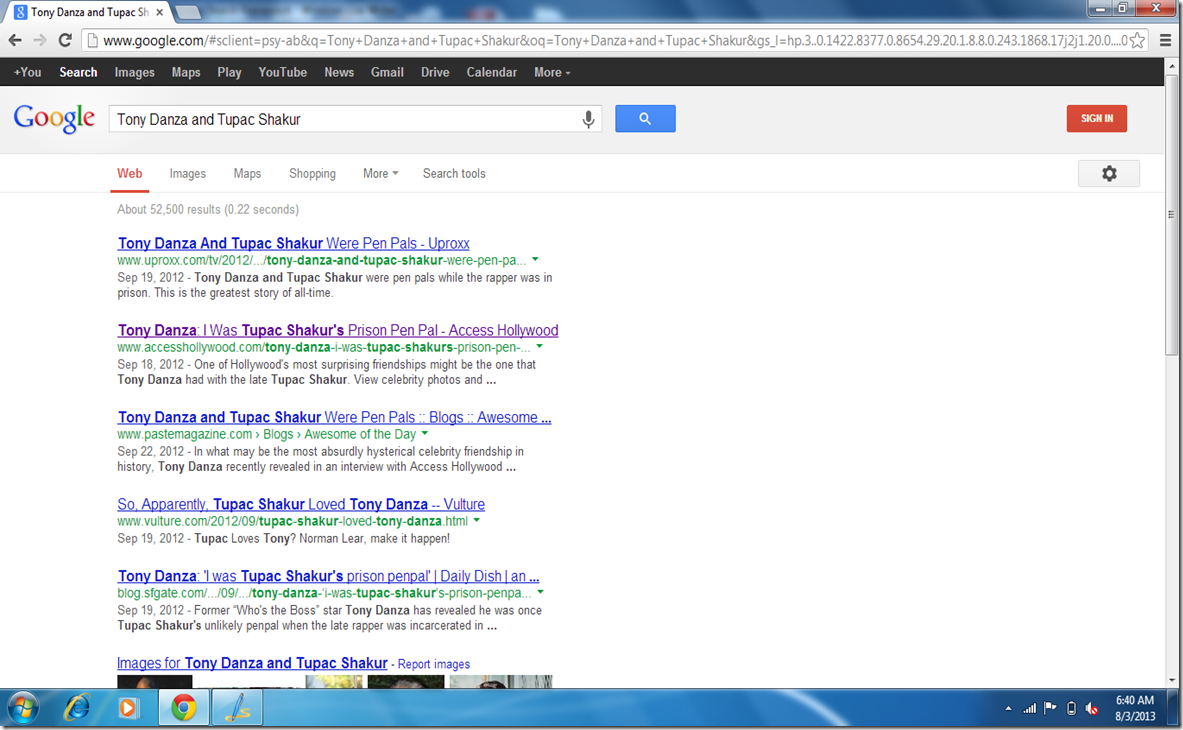Select YouTube in the top black bar
Screen dimensions: 1183x730
point(282,72)
